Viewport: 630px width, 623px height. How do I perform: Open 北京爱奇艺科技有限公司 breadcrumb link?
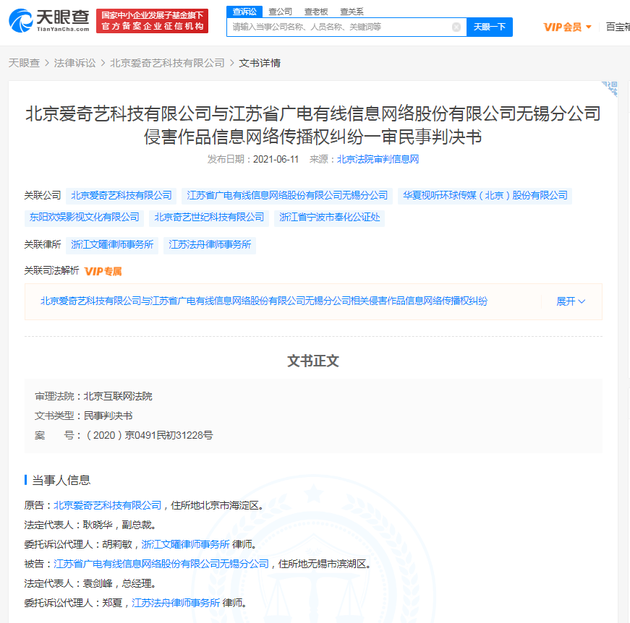tap(167, 63)
